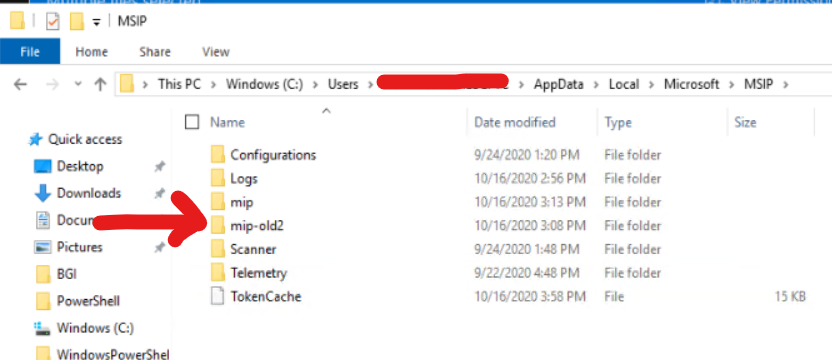Sort by the Size column header
The height and width of the screenshot is (360, 832).
coord(745,123)
